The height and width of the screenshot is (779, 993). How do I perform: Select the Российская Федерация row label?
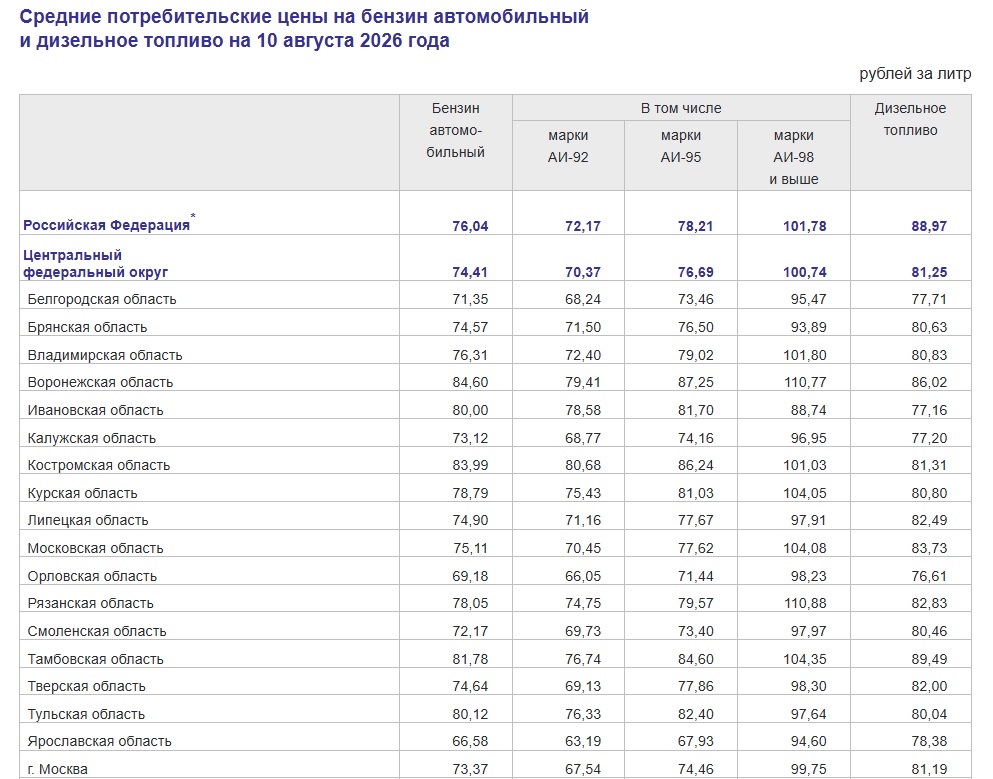pyautogui.click(x=106, y=225)
